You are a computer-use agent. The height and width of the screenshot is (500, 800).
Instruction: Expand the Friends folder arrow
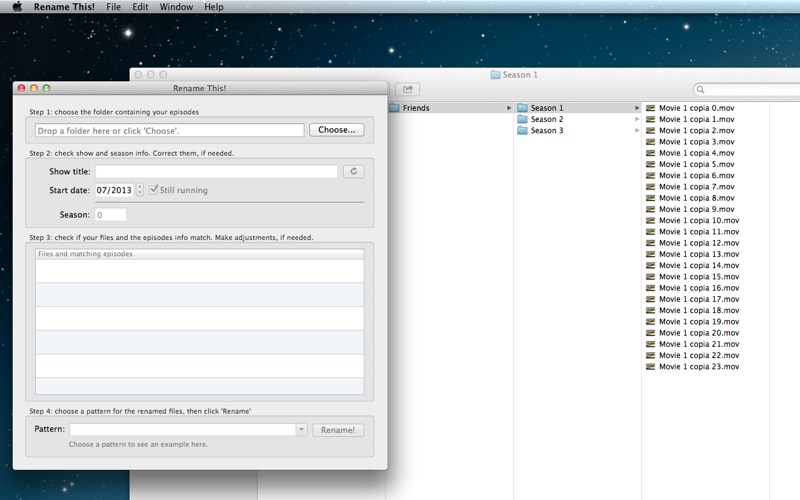[508, 108]
